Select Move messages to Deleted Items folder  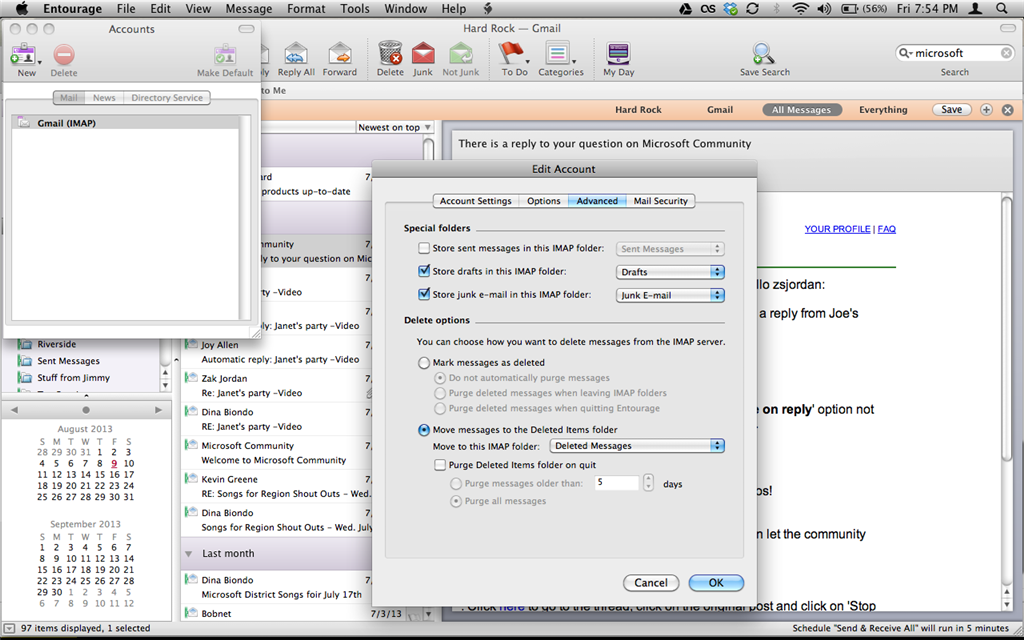point(424,430)
